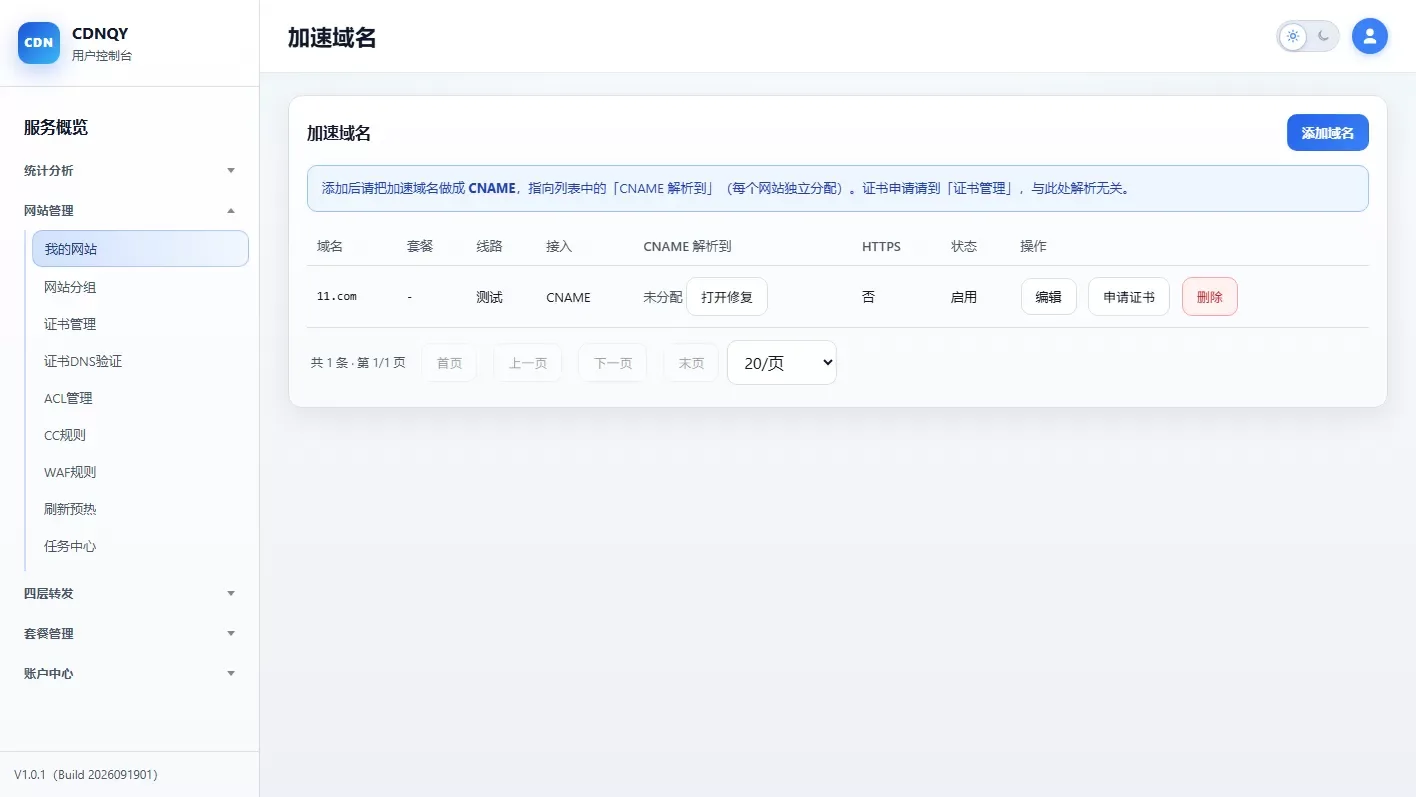
Task: Click the 添加域名 button
Action: coord(1327,133)
